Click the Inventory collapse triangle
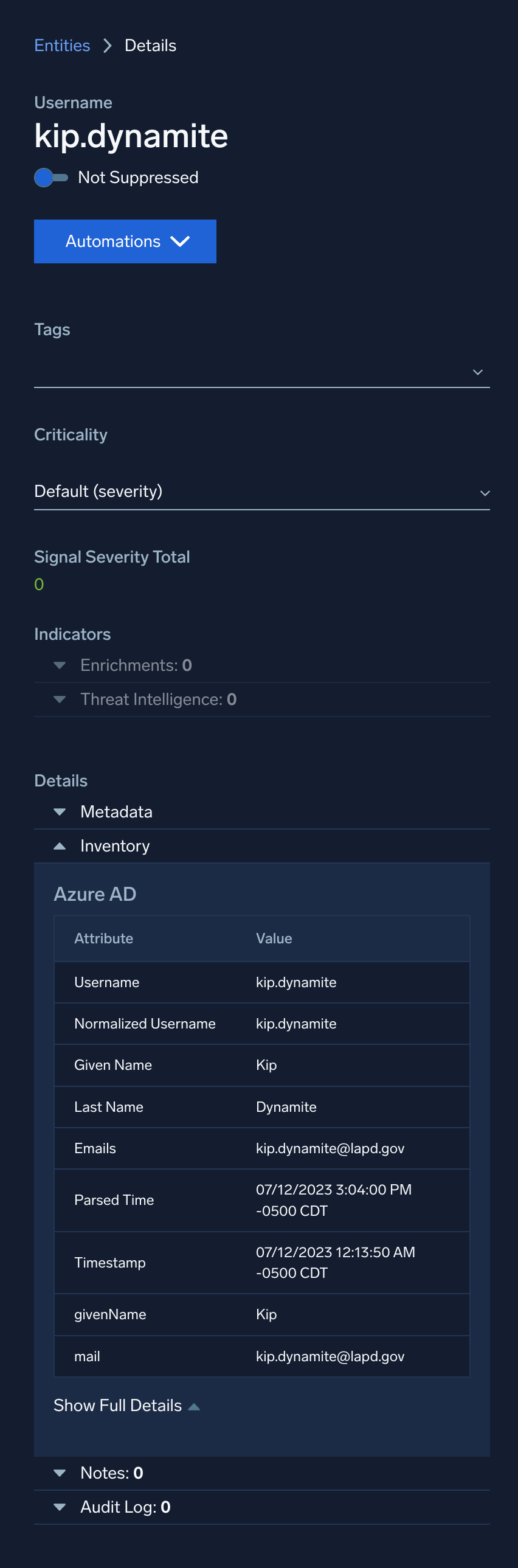This screenshot has width=518, height=1568. (x=59, y=845)
